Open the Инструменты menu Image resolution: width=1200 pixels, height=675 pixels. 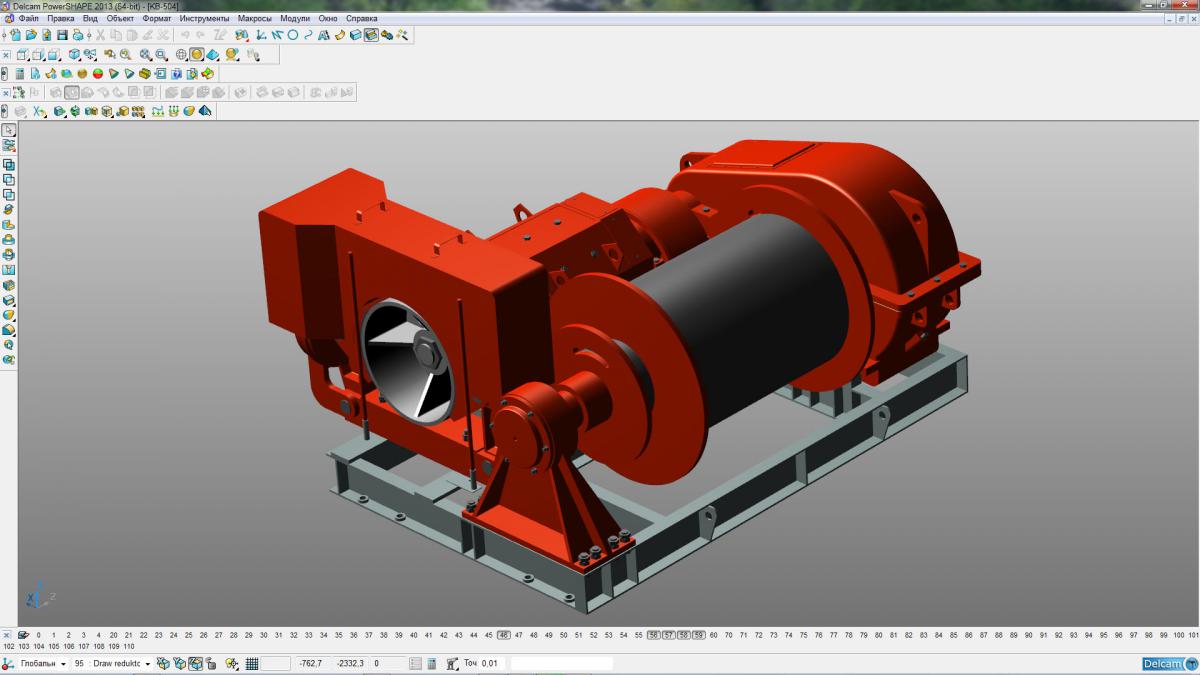coord(204,18)
